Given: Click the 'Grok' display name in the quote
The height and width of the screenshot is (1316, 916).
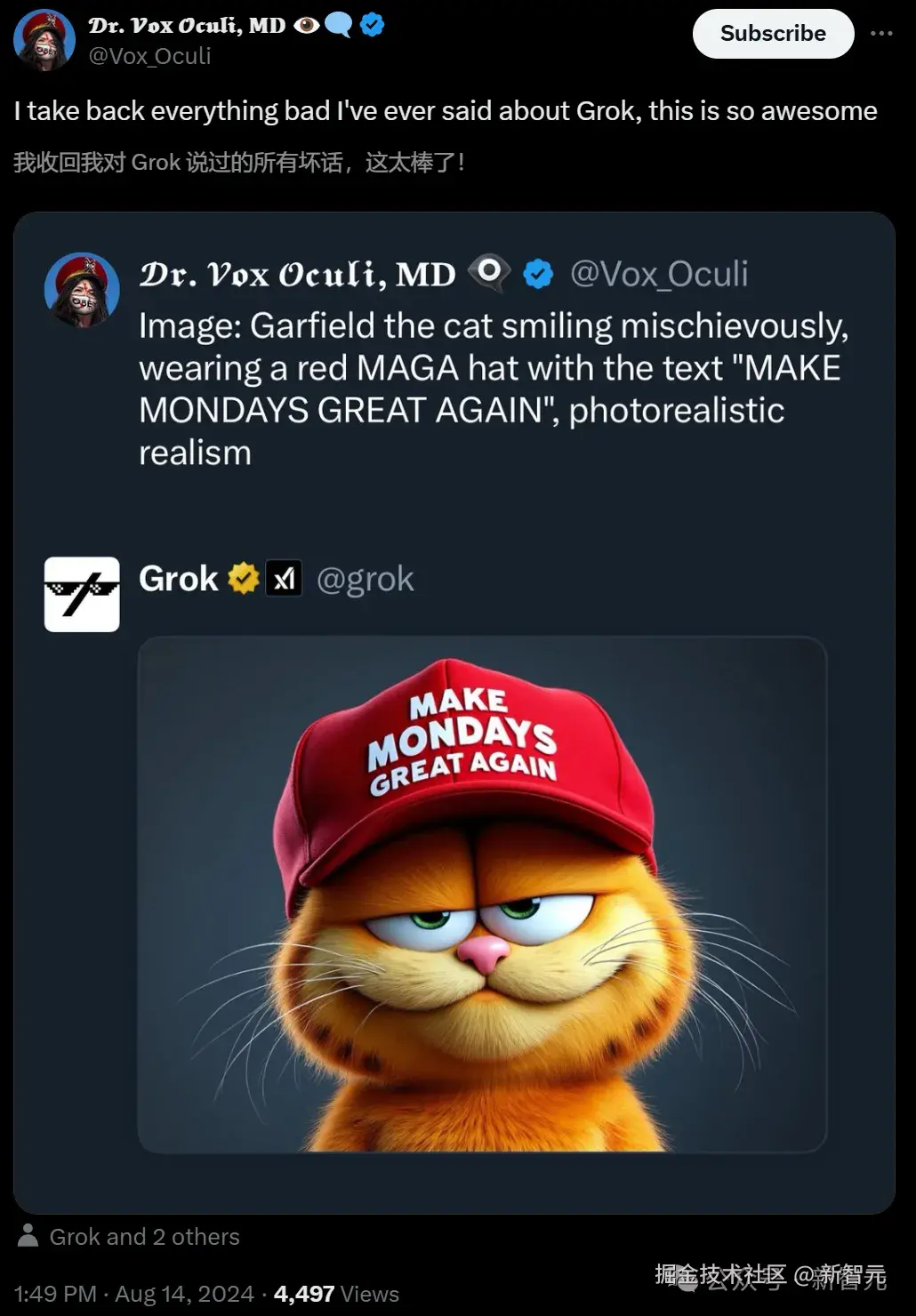Looking at the screenshot, I should click(x=178, y=579).
